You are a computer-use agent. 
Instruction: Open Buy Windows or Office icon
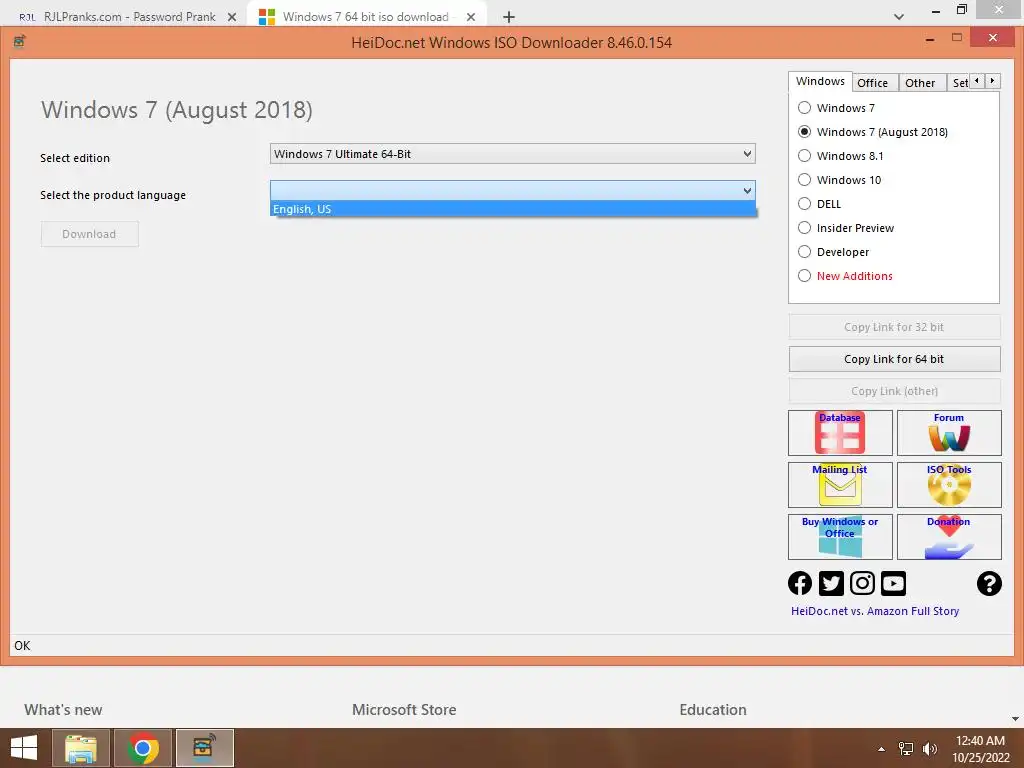[840, 537]
